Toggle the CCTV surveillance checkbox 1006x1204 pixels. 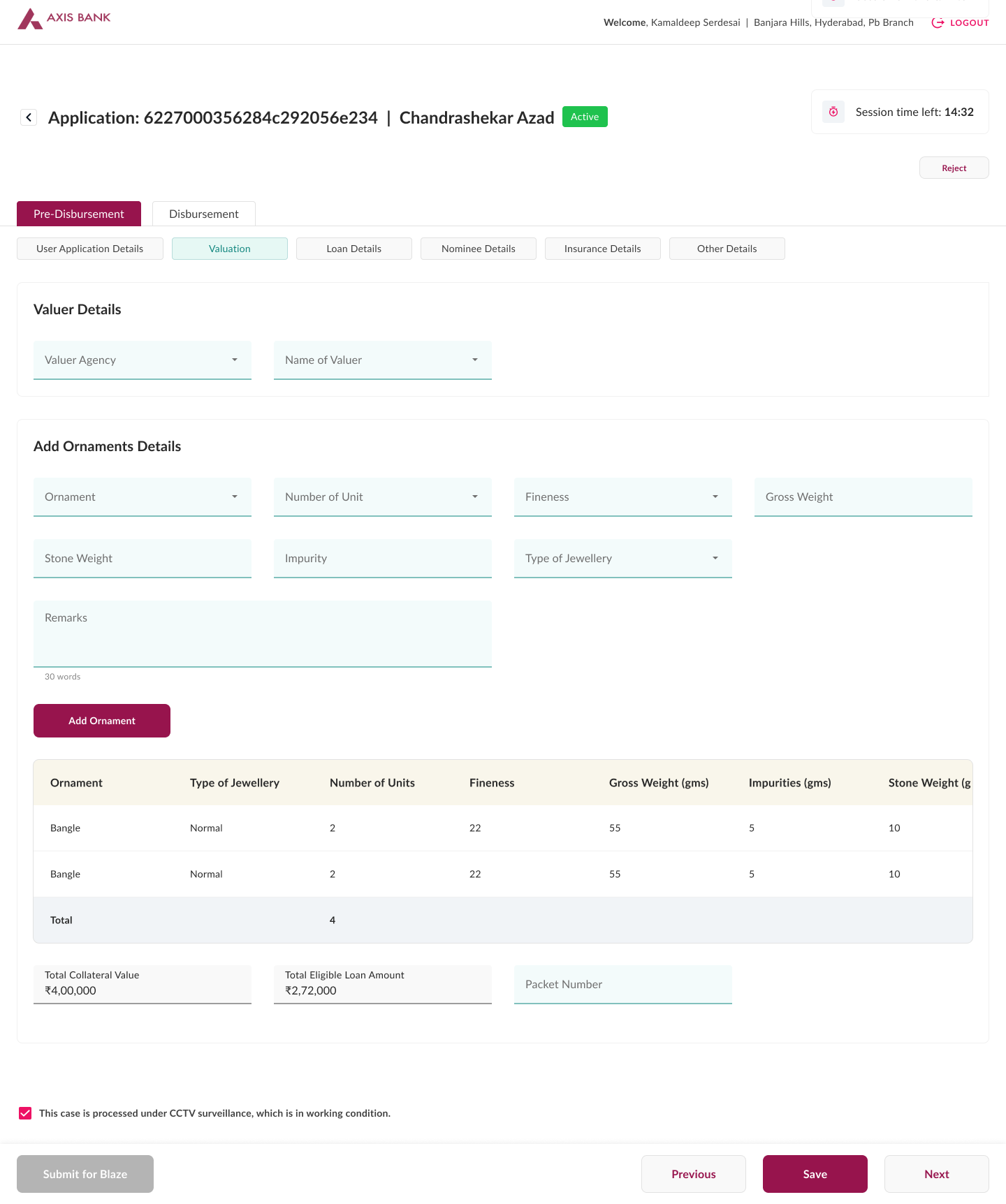click(25, 1113)
